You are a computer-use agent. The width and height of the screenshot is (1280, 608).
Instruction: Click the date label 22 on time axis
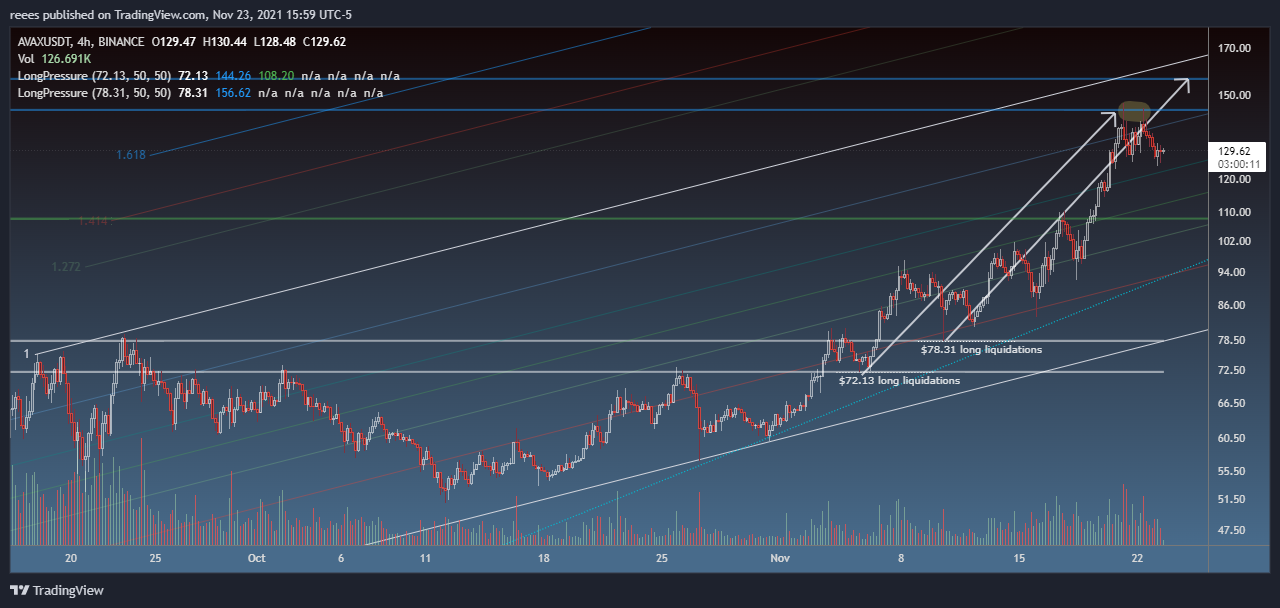pos(1137,558)
